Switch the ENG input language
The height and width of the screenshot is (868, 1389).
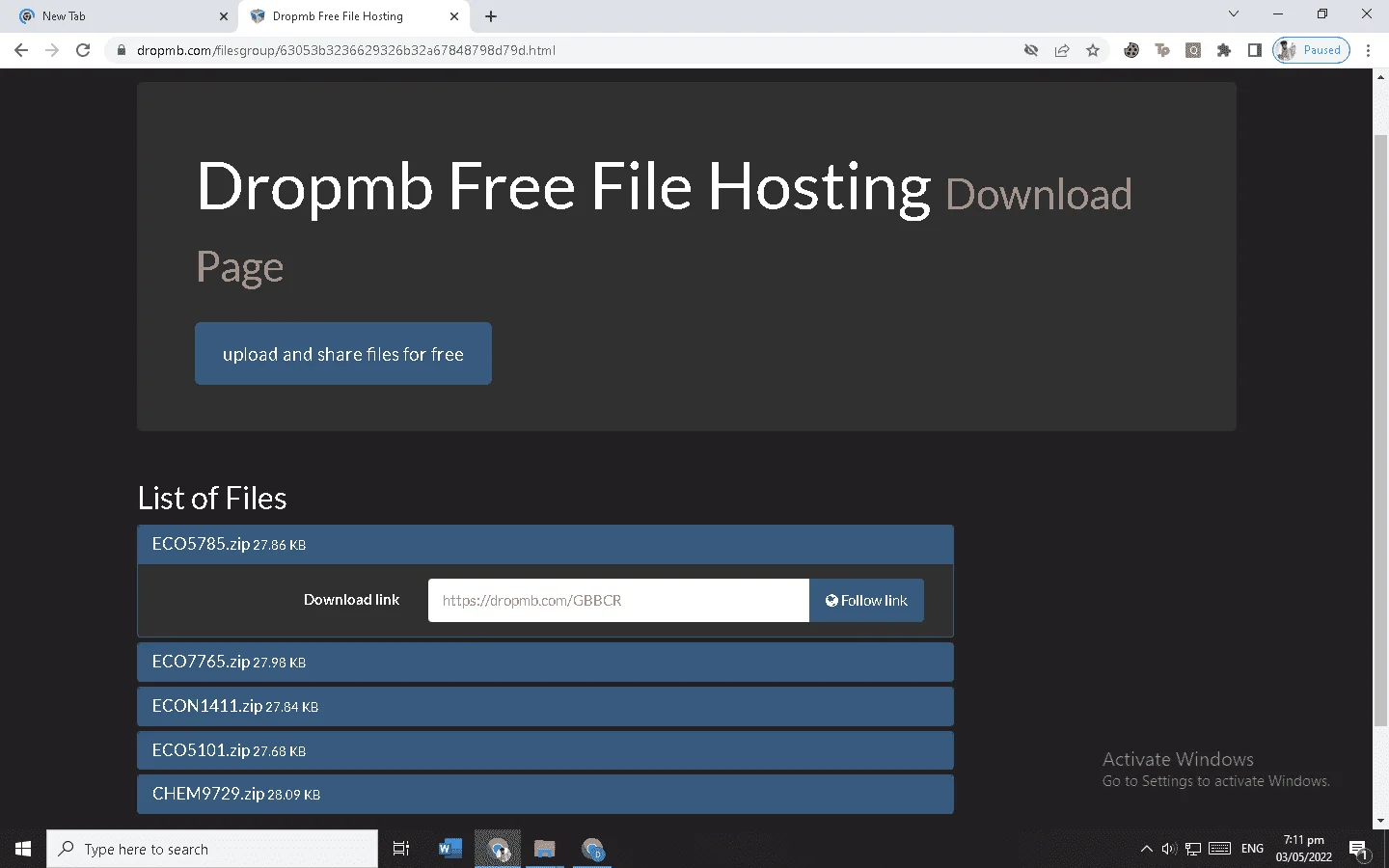pos(1252,849)
